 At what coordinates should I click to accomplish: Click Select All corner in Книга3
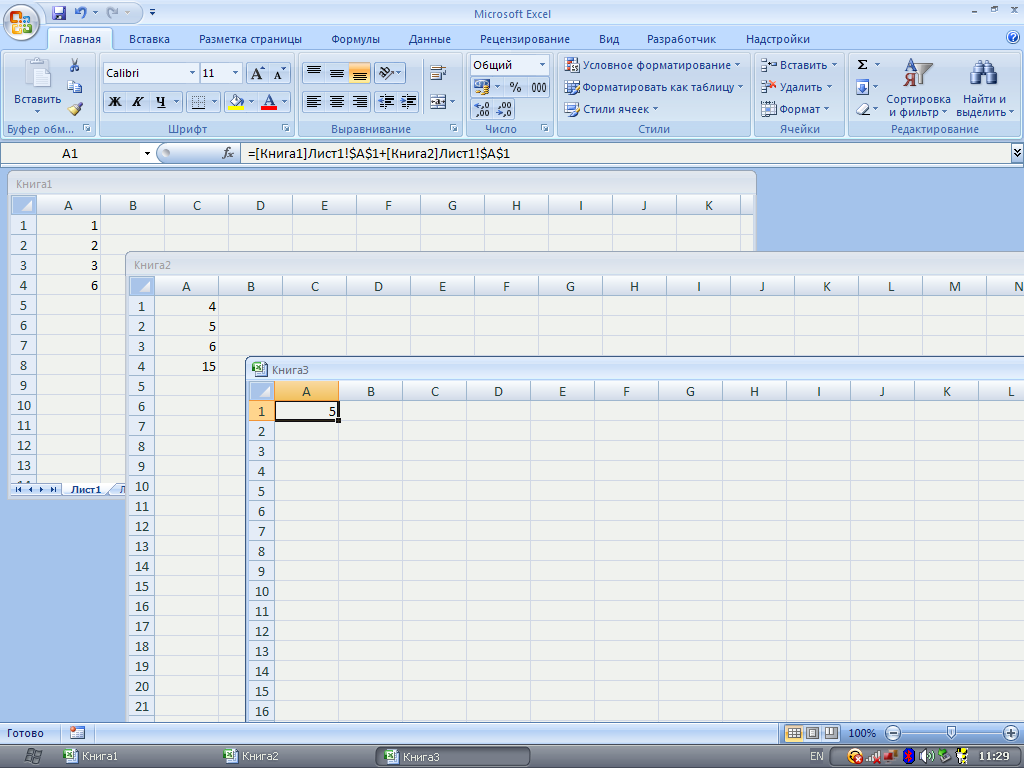coord(262,391)
